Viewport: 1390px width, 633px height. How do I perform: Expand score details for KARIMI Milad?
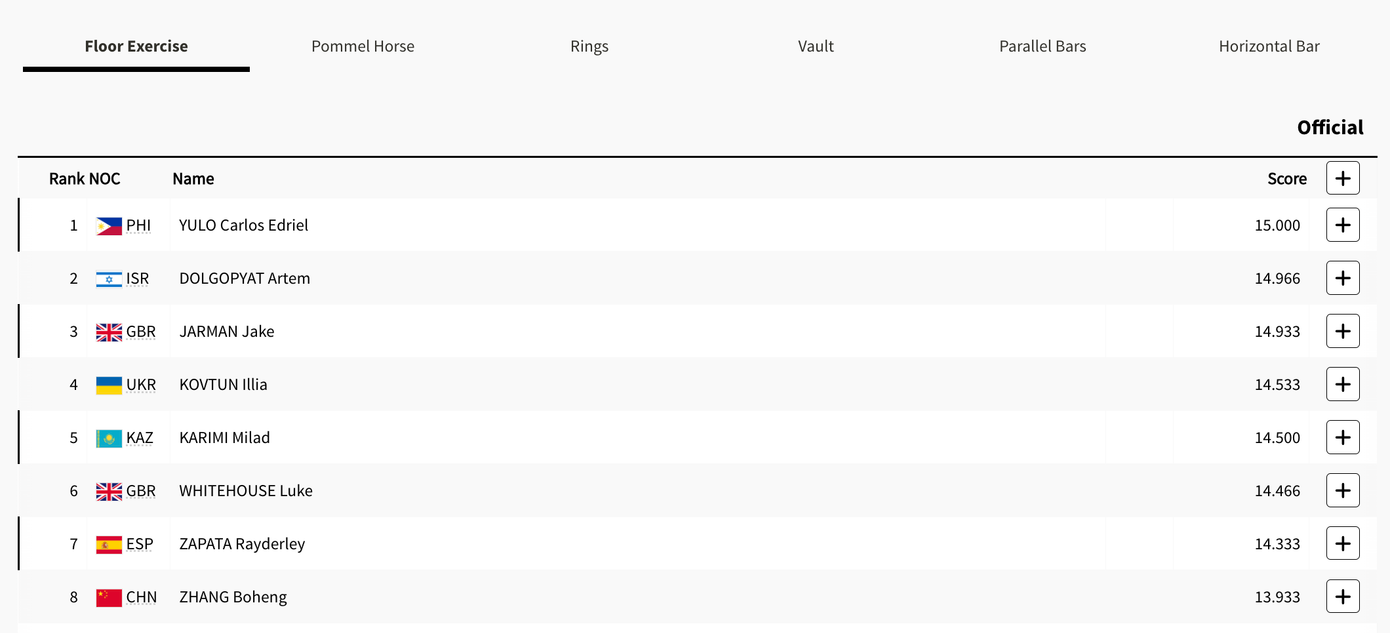pos(1342,437)
